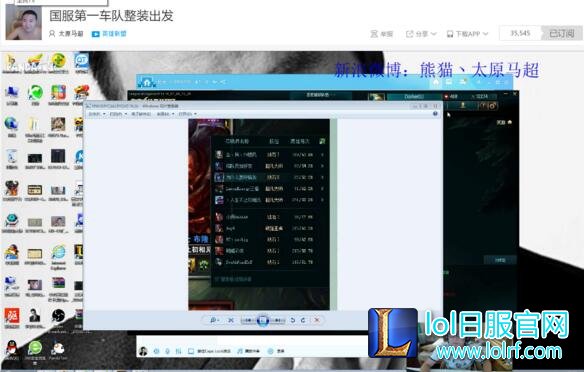
Task: Open the 文件 menu in Photo Viewer
Action: (x=96, y=114)
